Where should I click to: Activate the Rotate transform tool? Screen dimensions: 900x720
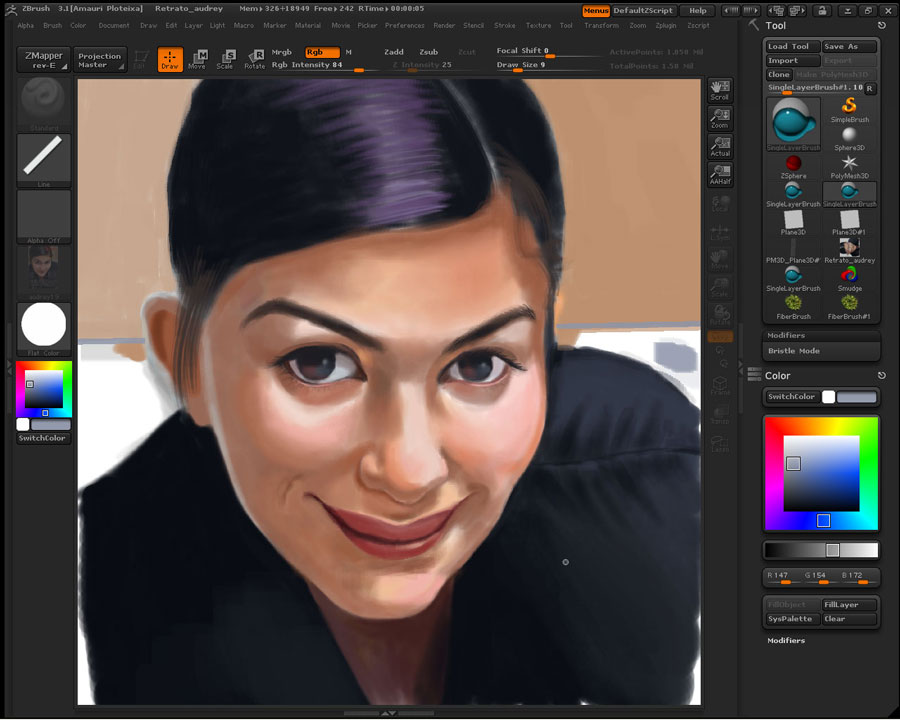[x=254, y=59]
